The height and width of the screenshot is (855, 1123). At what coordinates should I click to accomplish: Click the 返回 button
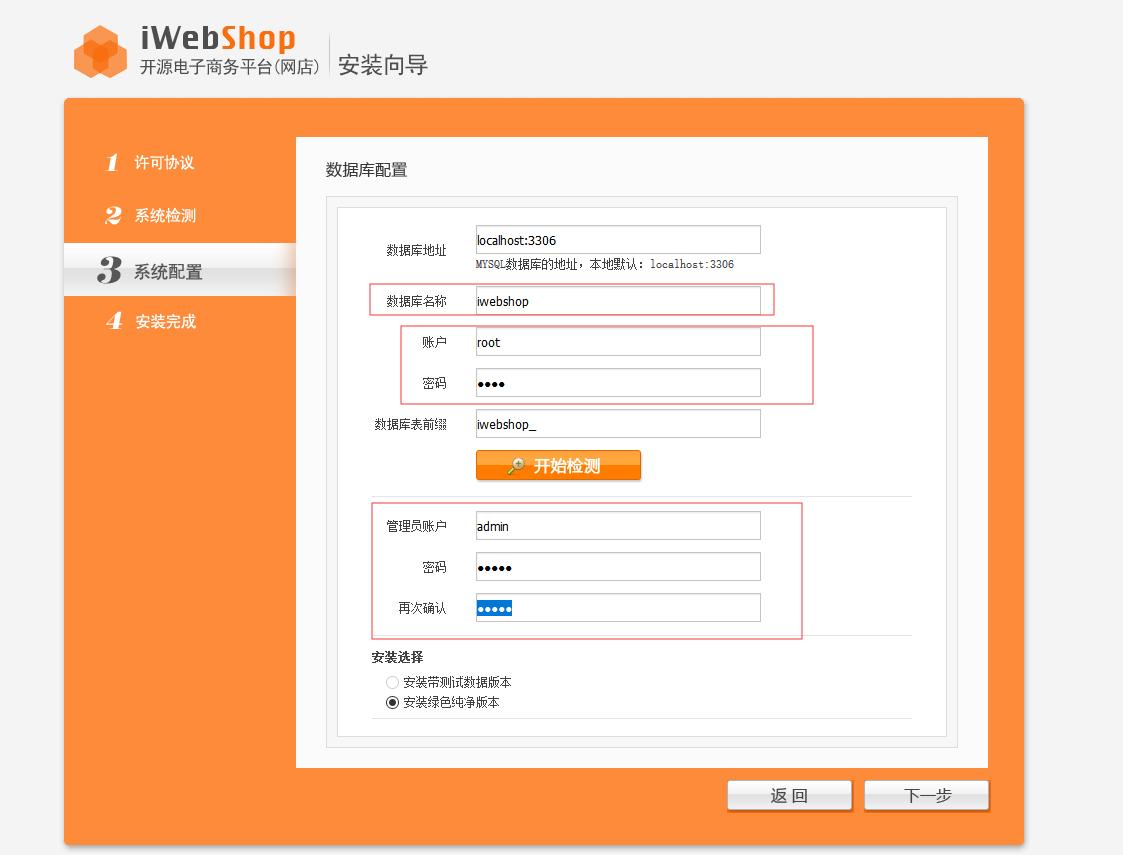tap(789, 794)
